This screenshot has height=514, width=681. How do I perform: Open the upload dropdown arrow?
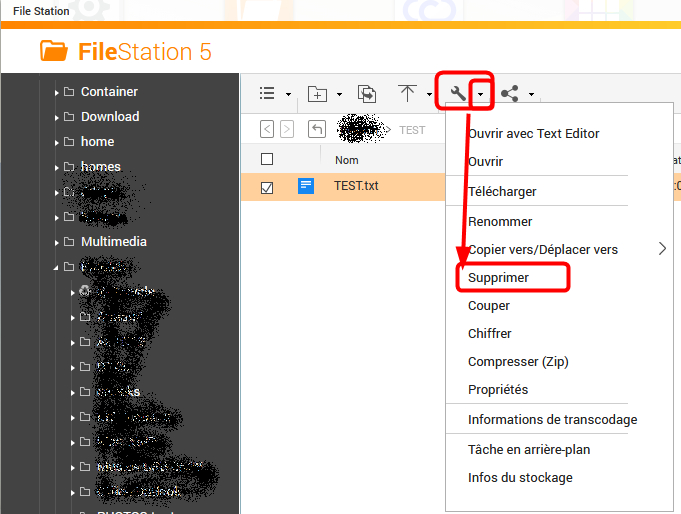click(429, 94)
